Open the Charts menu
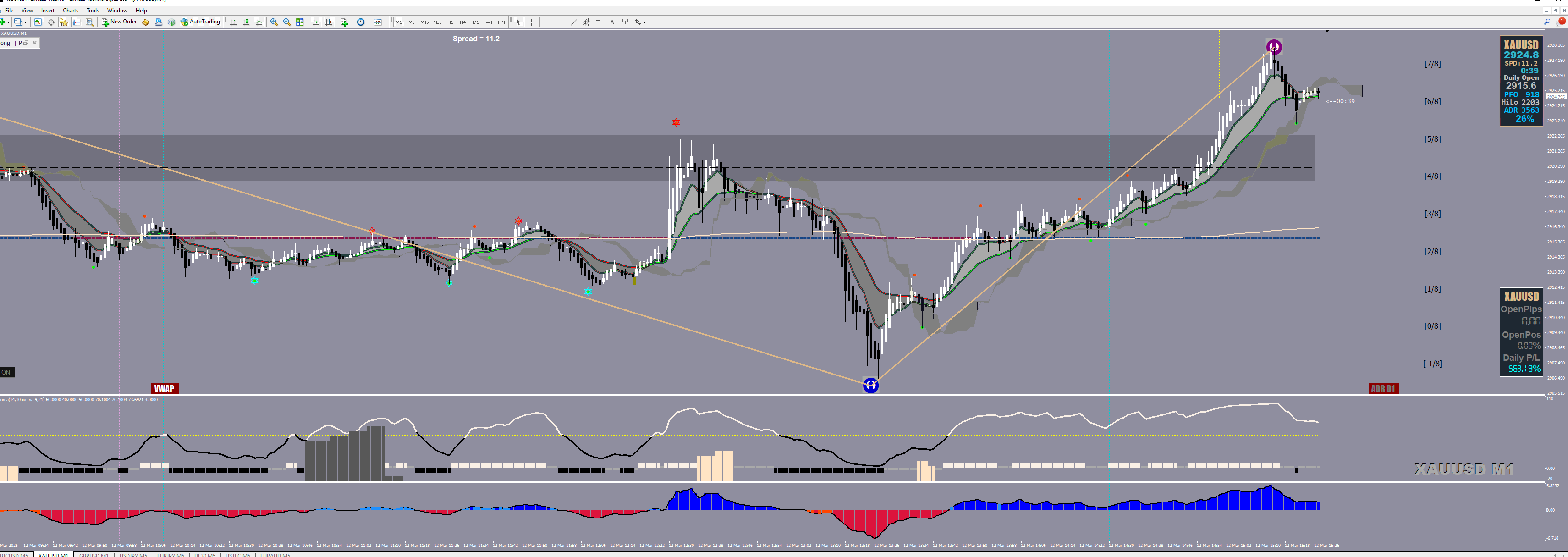The width and height of the screenshot is (1568, 557). (x=71, y=11)
